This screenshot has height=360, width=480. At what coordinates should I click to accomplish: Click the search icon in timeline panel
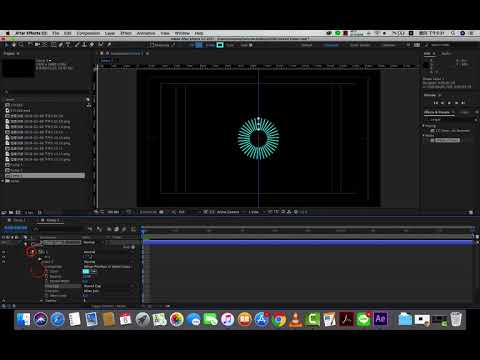point(36,229)
